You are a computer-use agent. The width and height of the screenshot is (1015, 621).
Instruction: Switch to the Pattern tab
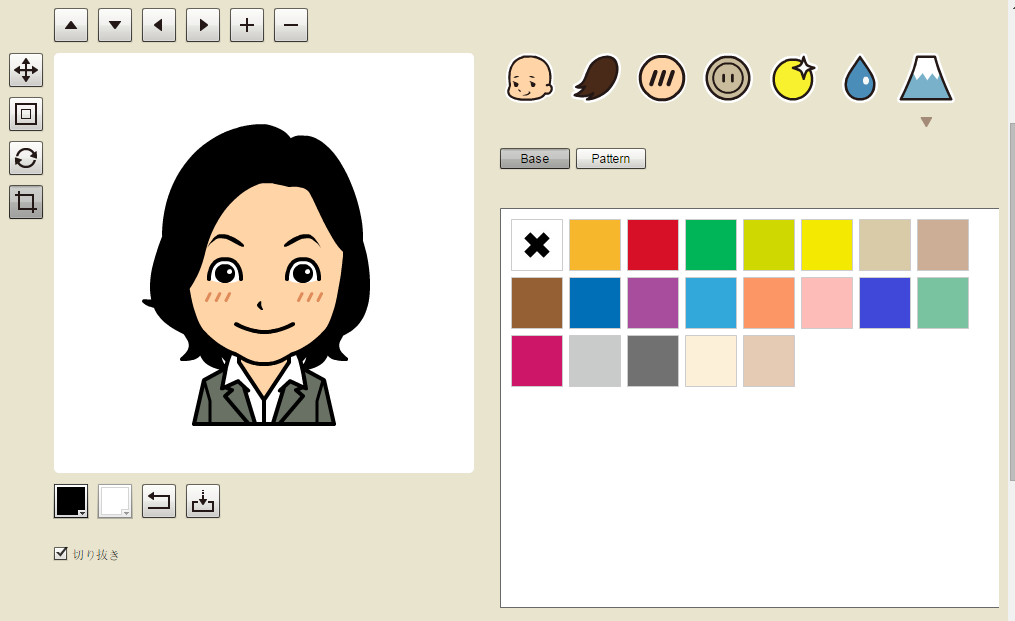tap(611, 159)
